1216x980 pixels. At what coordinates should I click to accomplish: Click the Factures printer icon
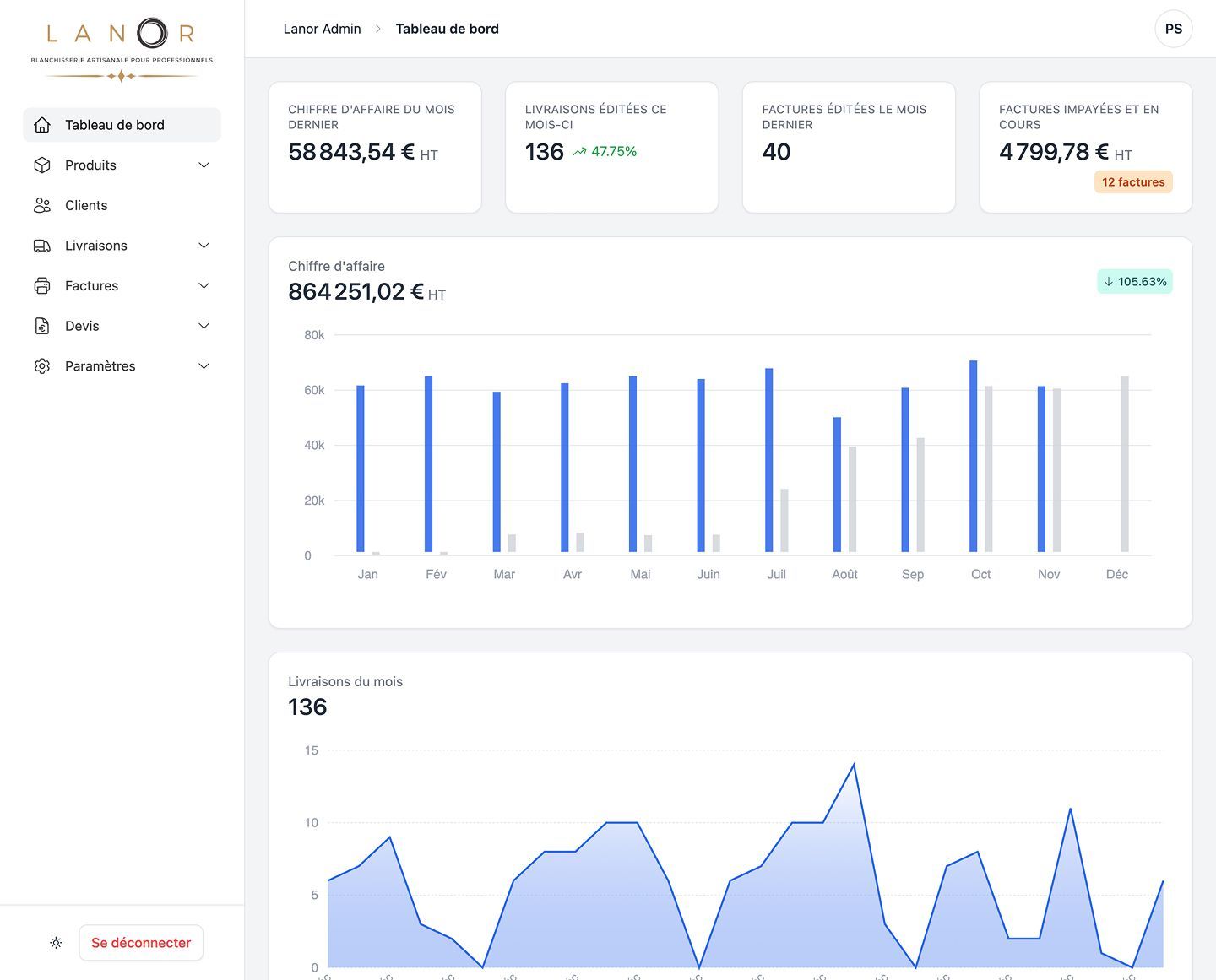point(42,286)
